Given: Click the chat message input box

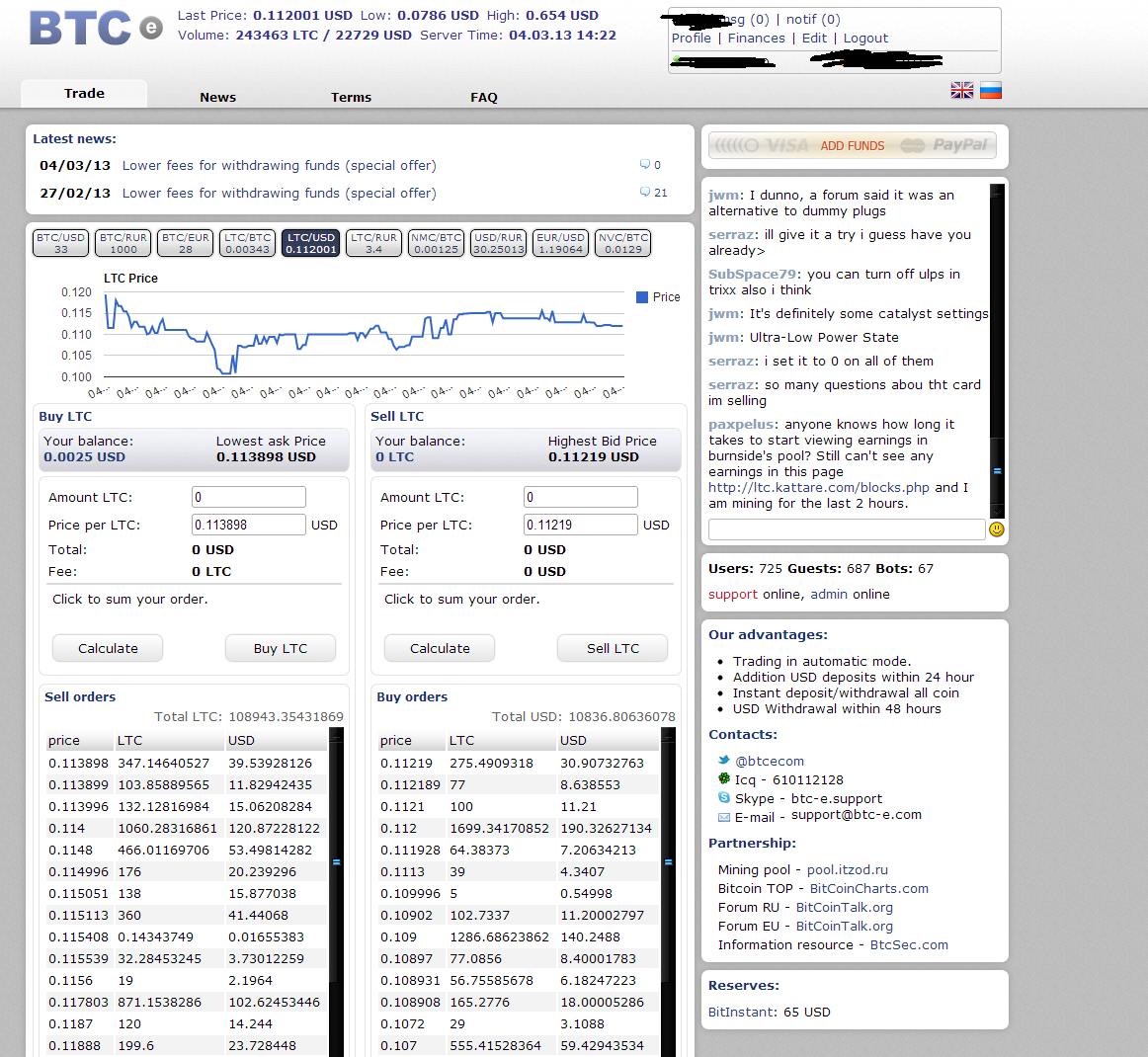Looking at the screenshot, I should (x=847, y=529).
